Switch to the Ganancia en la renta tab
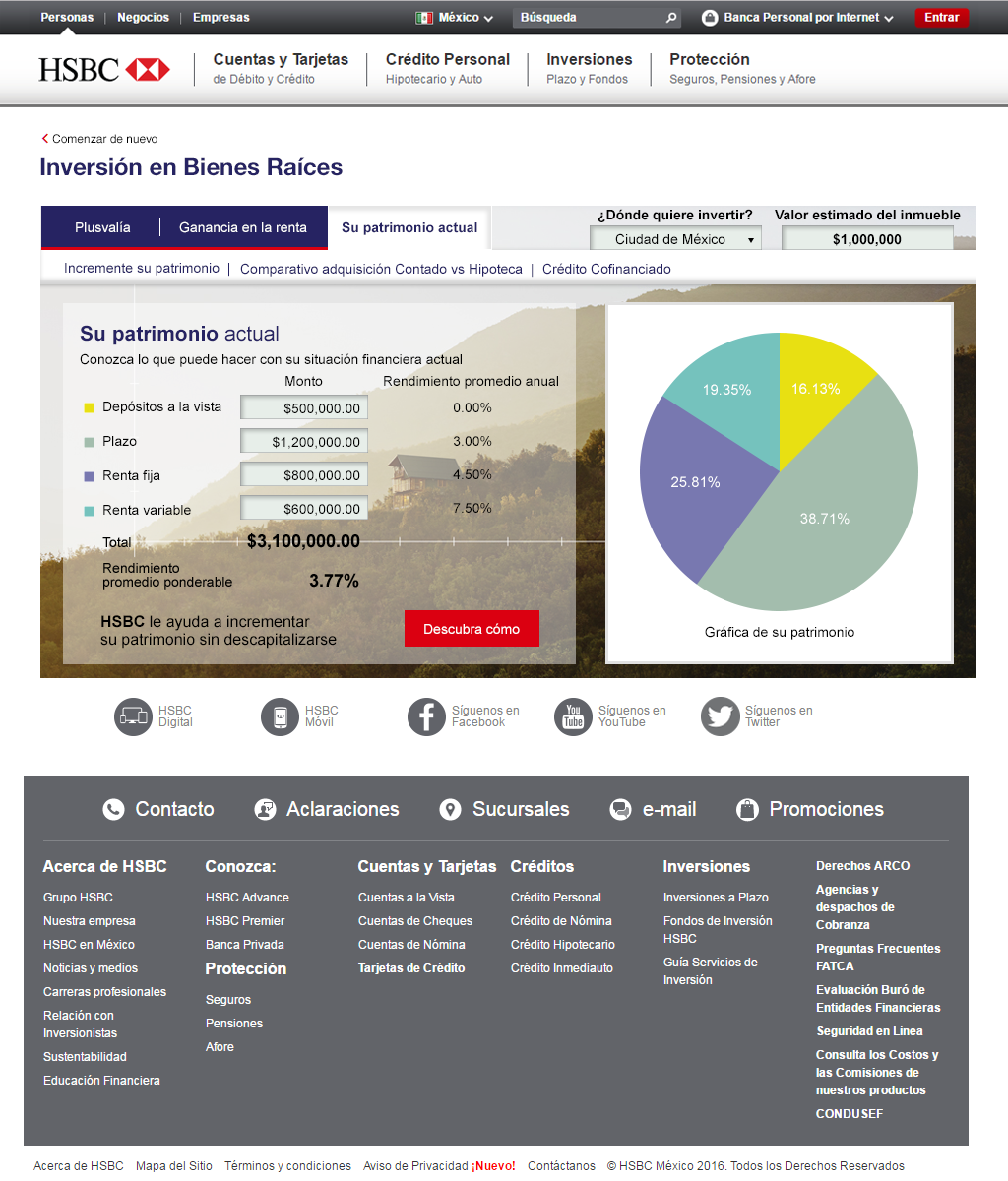 [243, 227]
